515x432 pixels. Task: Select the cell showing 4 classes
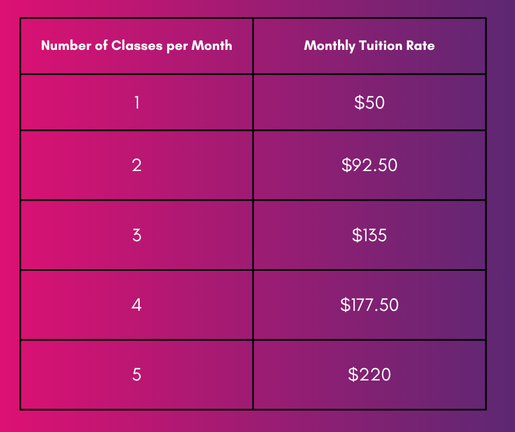(137, 305)
